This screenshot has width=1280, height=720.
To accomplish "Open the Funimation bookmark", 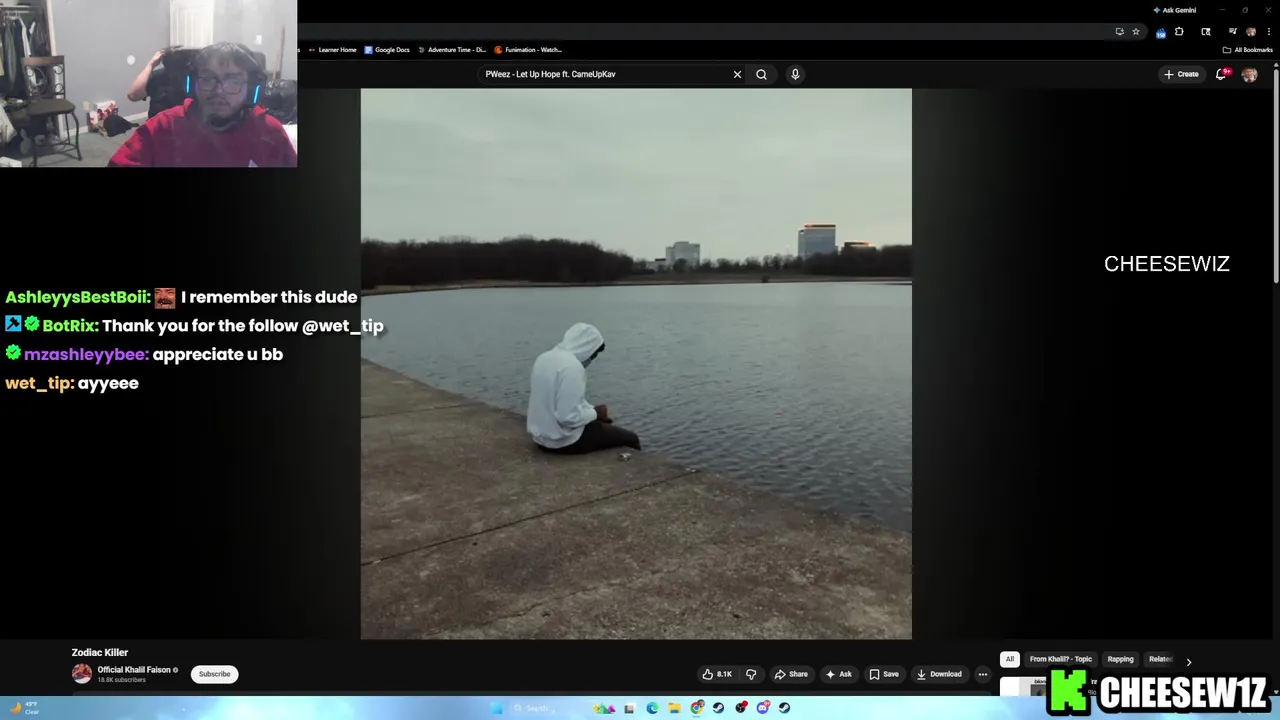I will click(528, 50).
